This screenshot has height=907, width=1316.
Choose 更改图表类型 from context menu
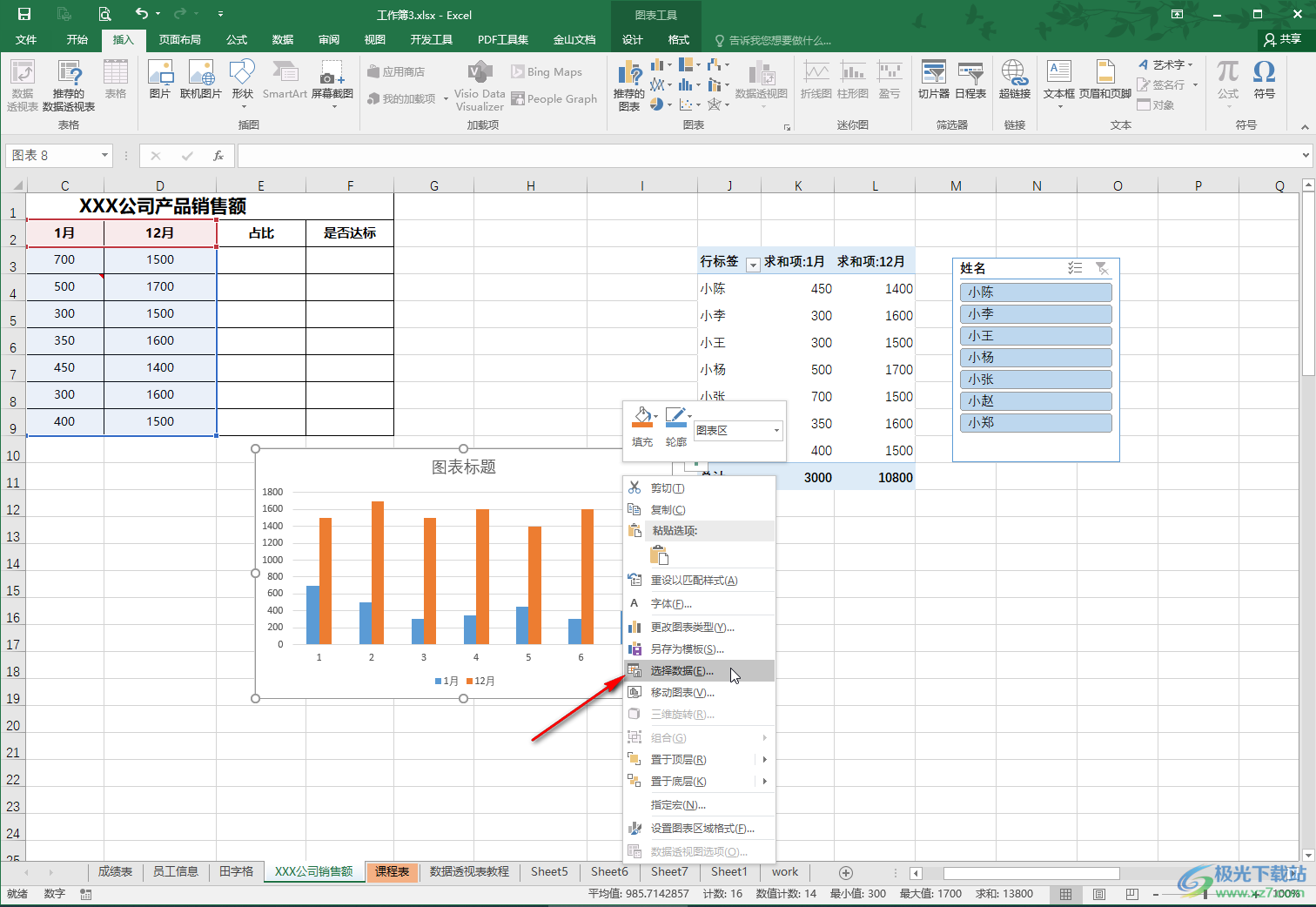(x=700, y=628)
